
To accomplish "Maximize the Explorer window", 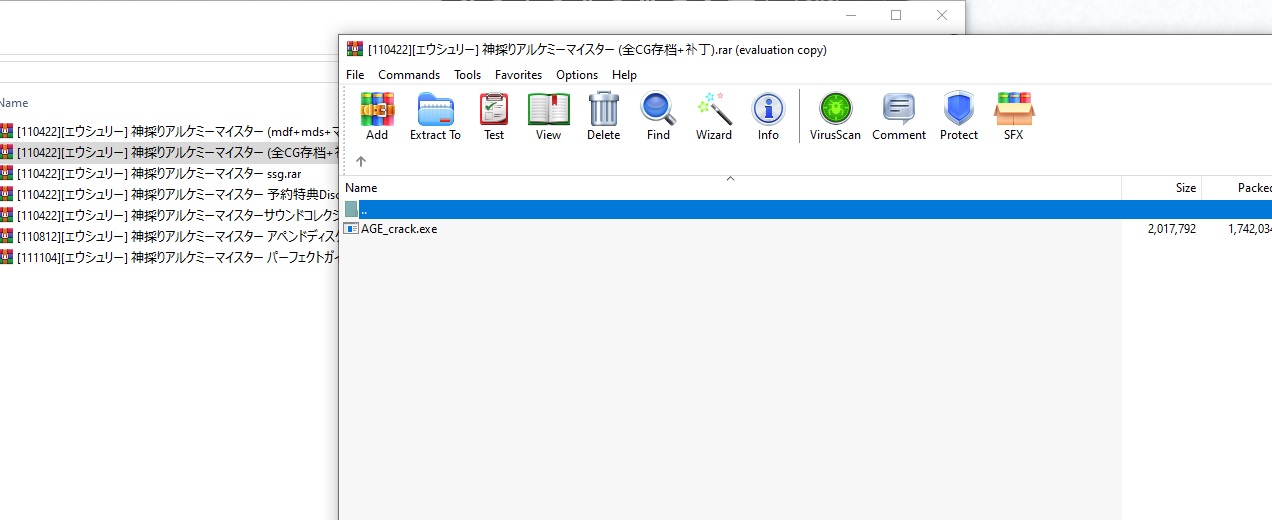I will click(x=896, y=15).
